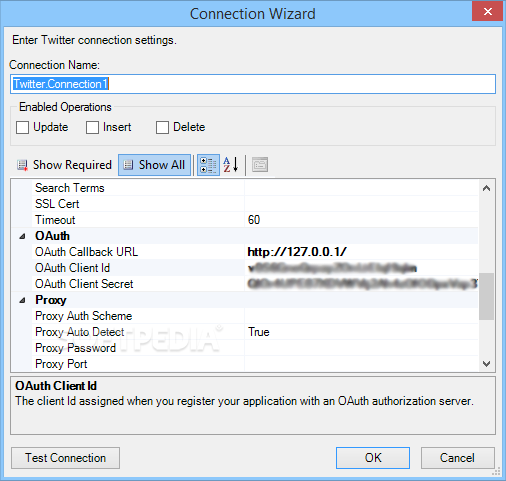Click the Property Pages icon

[x=260, y=165]
